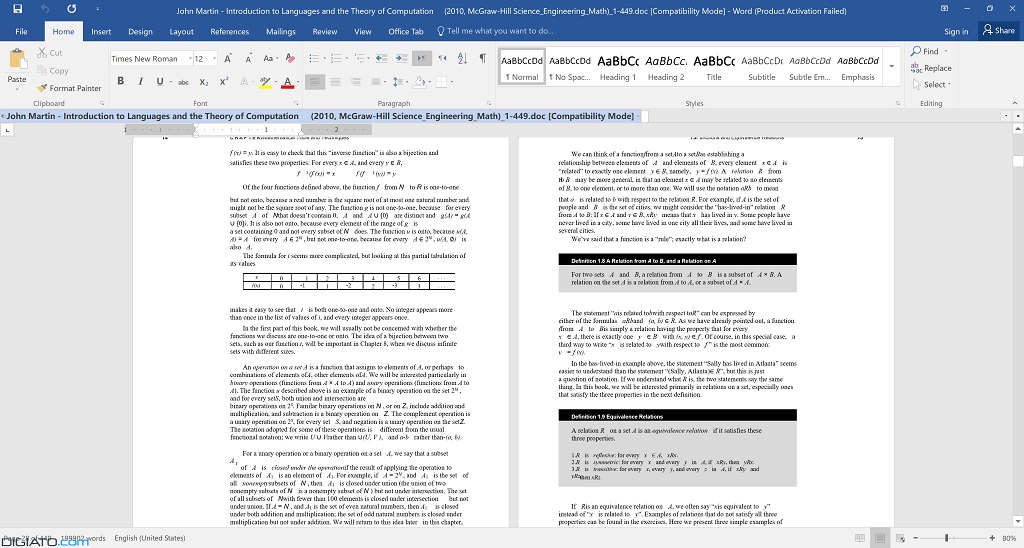Click the Text Effects outlined A icon
This screenshot has width=1024, height=548.
[244, 82]
